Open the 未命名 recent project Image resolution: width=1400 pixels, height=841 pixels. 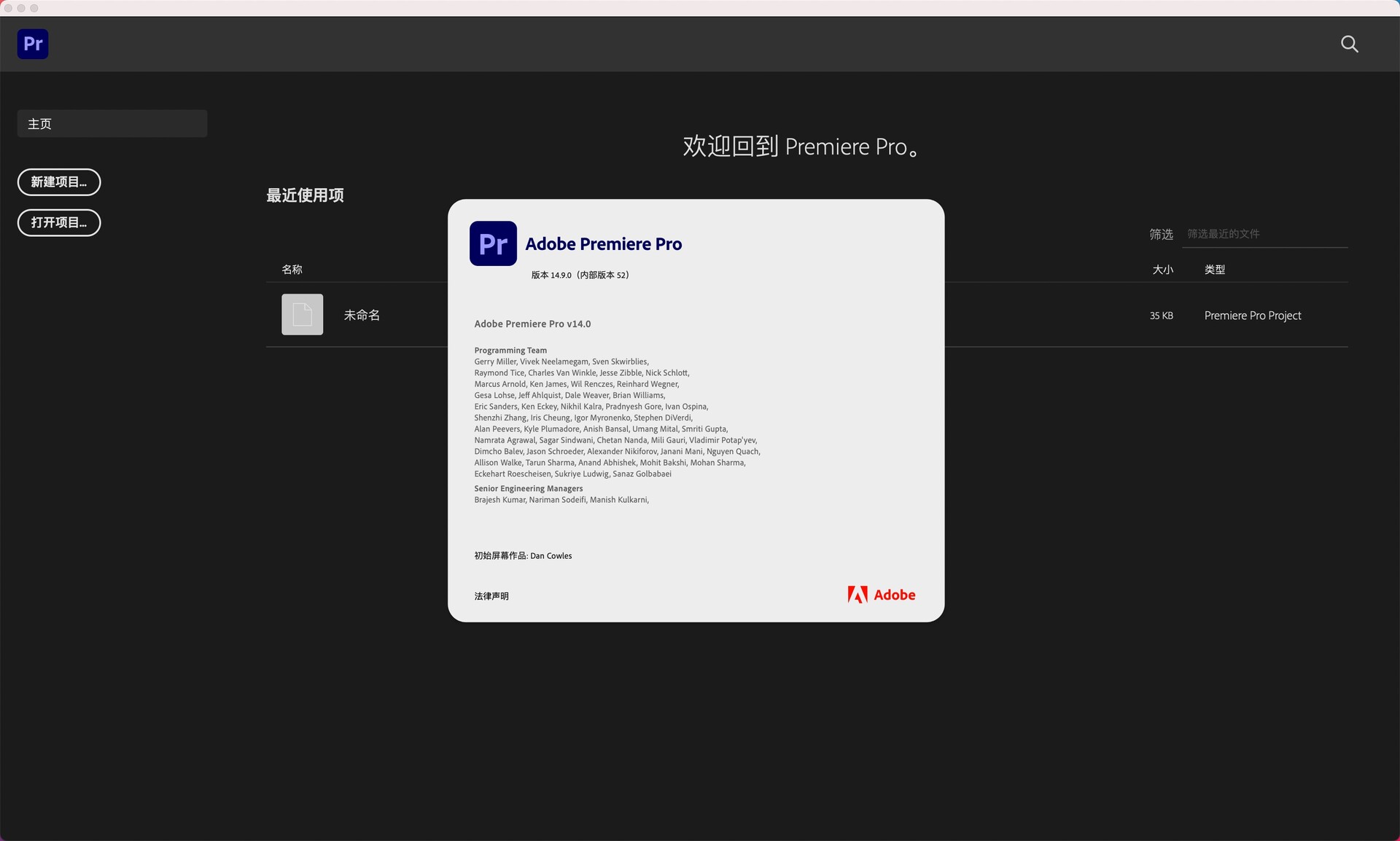coord(362,315)
